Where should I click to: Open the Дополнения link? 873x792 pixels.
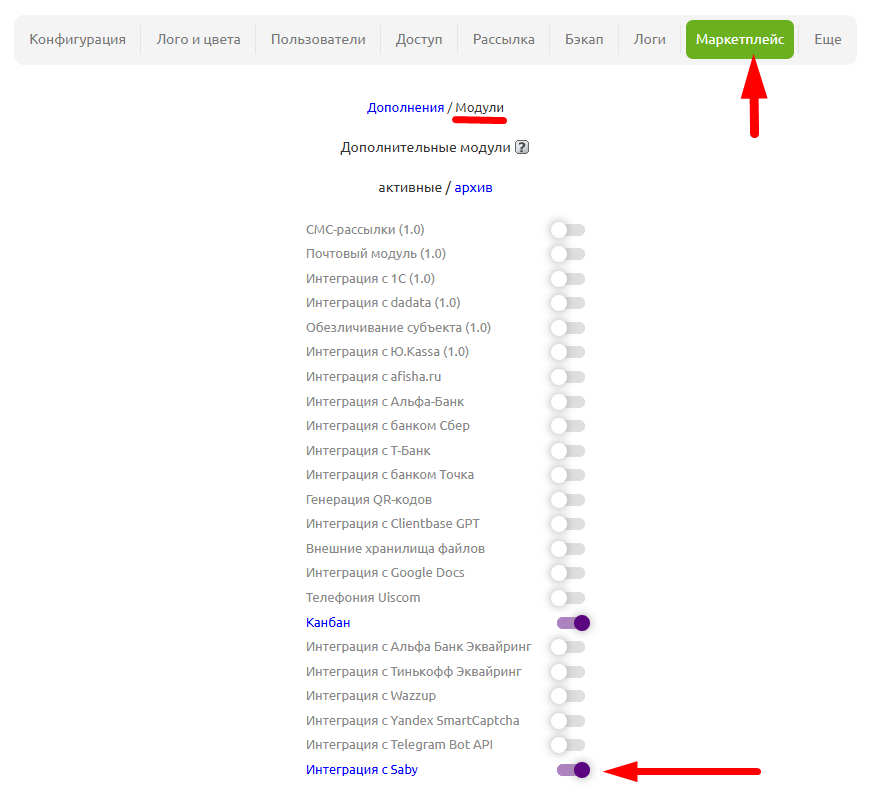coord(405,107)
